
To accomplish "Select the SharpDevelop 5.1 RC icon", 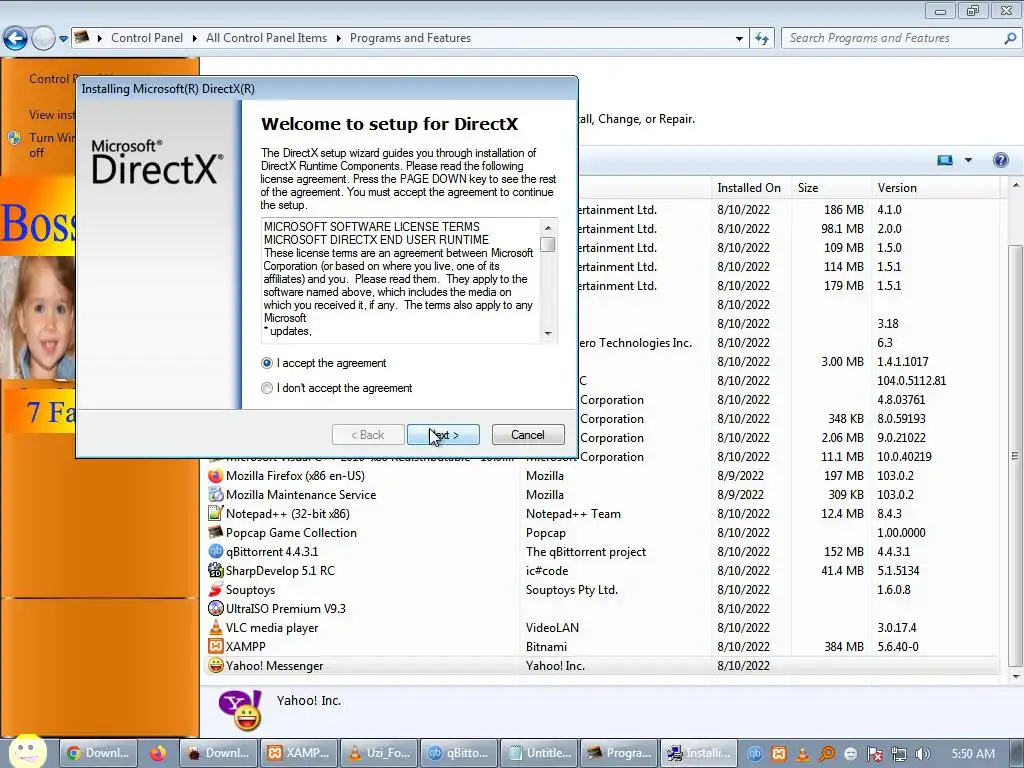I will pos(216,570).
